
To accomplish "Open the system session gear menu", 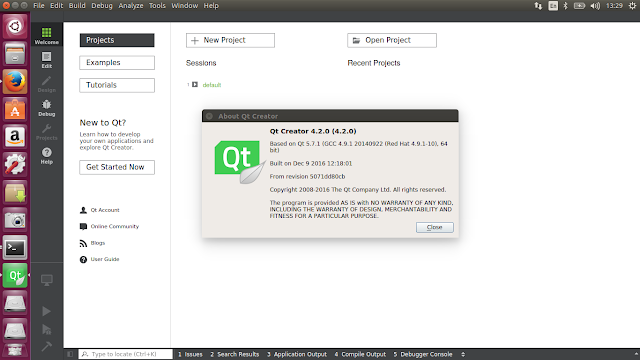I will coord(632,6).
